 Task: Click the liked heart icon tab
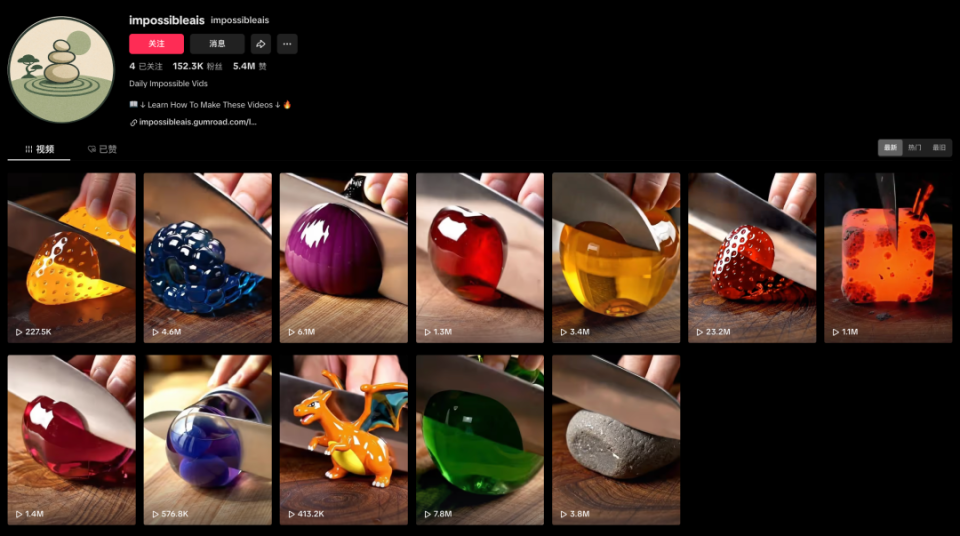tap(92, 149)
